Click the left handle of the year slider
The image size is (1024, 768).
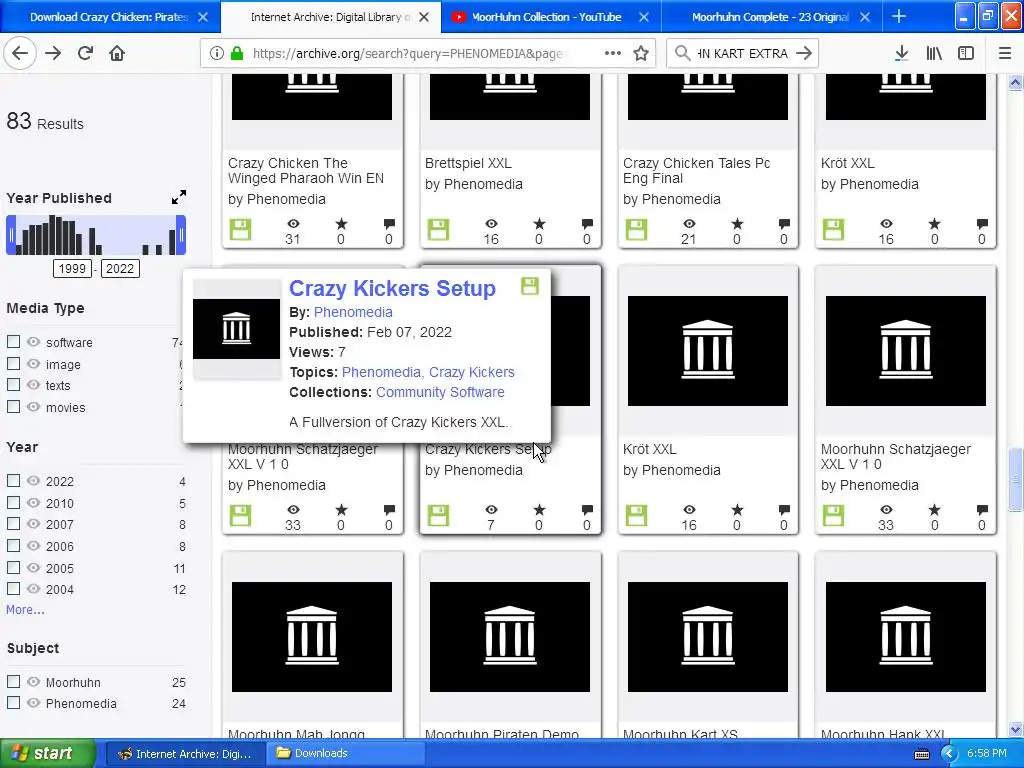pyautogui.click(x=11, y=235)
